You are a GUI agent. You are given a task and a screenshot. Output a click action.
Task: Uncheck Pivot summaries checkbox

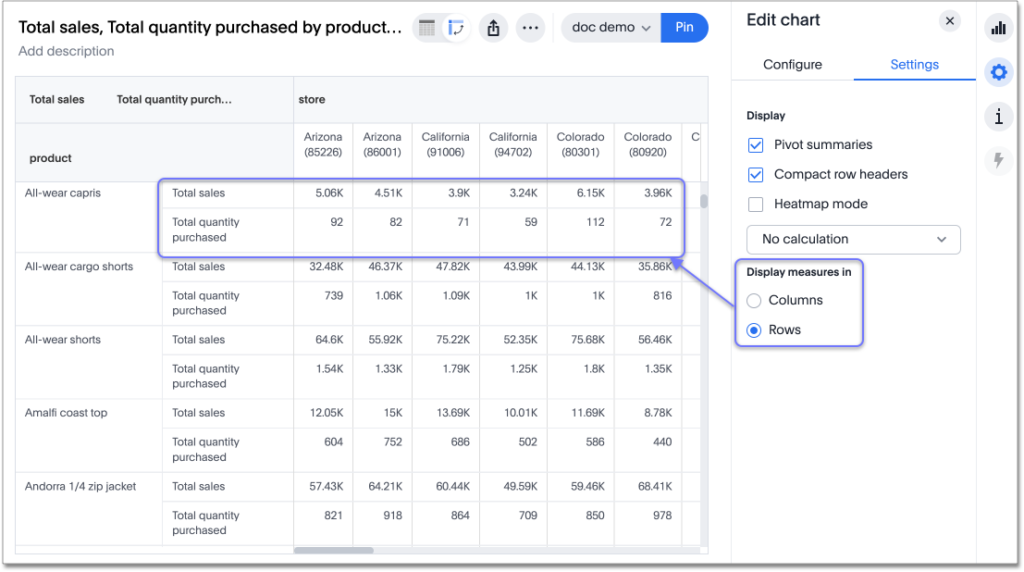[x=756, y=145]
